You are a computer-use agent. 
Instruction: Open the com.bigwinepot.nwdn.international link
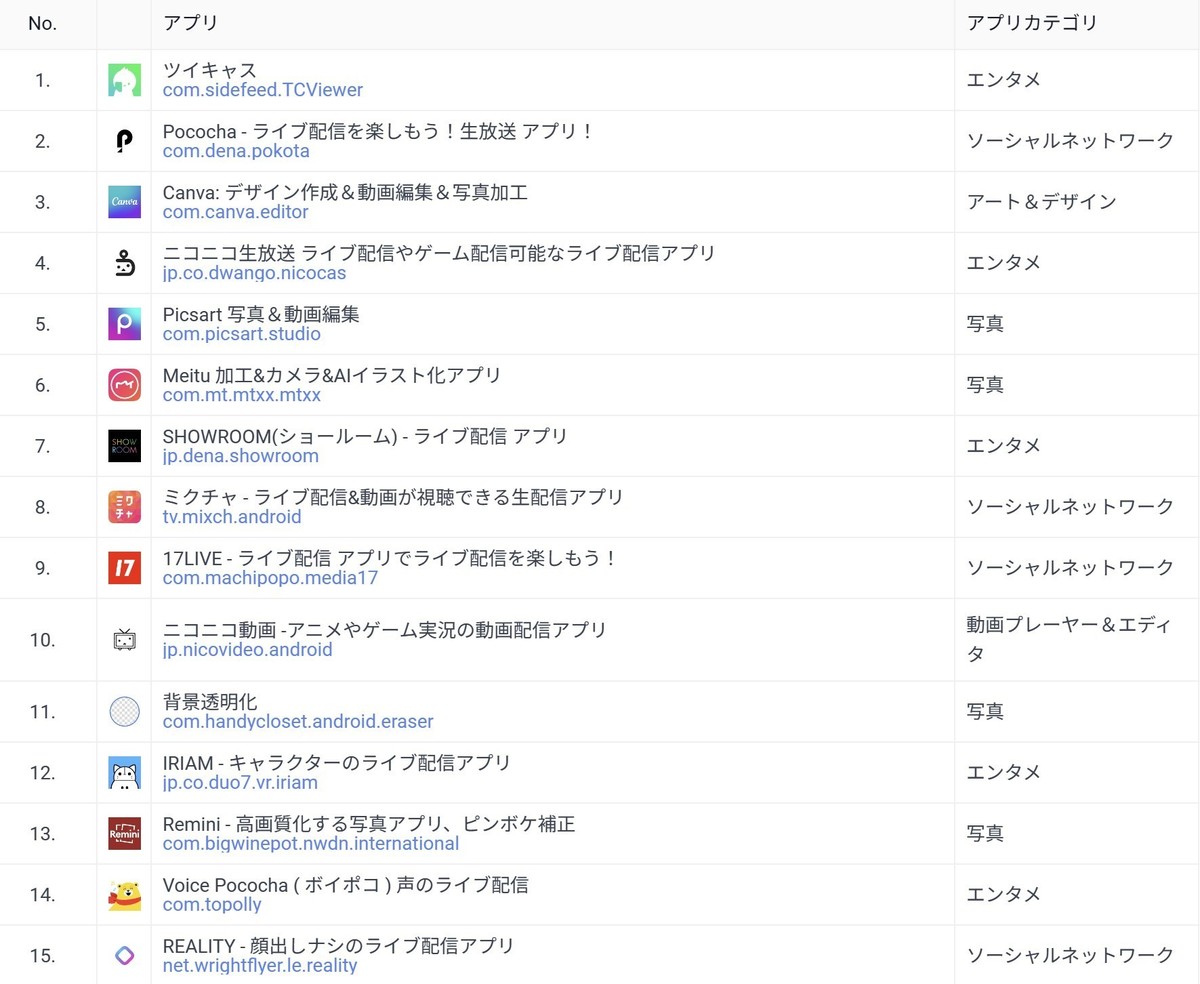tap(311, 844)
